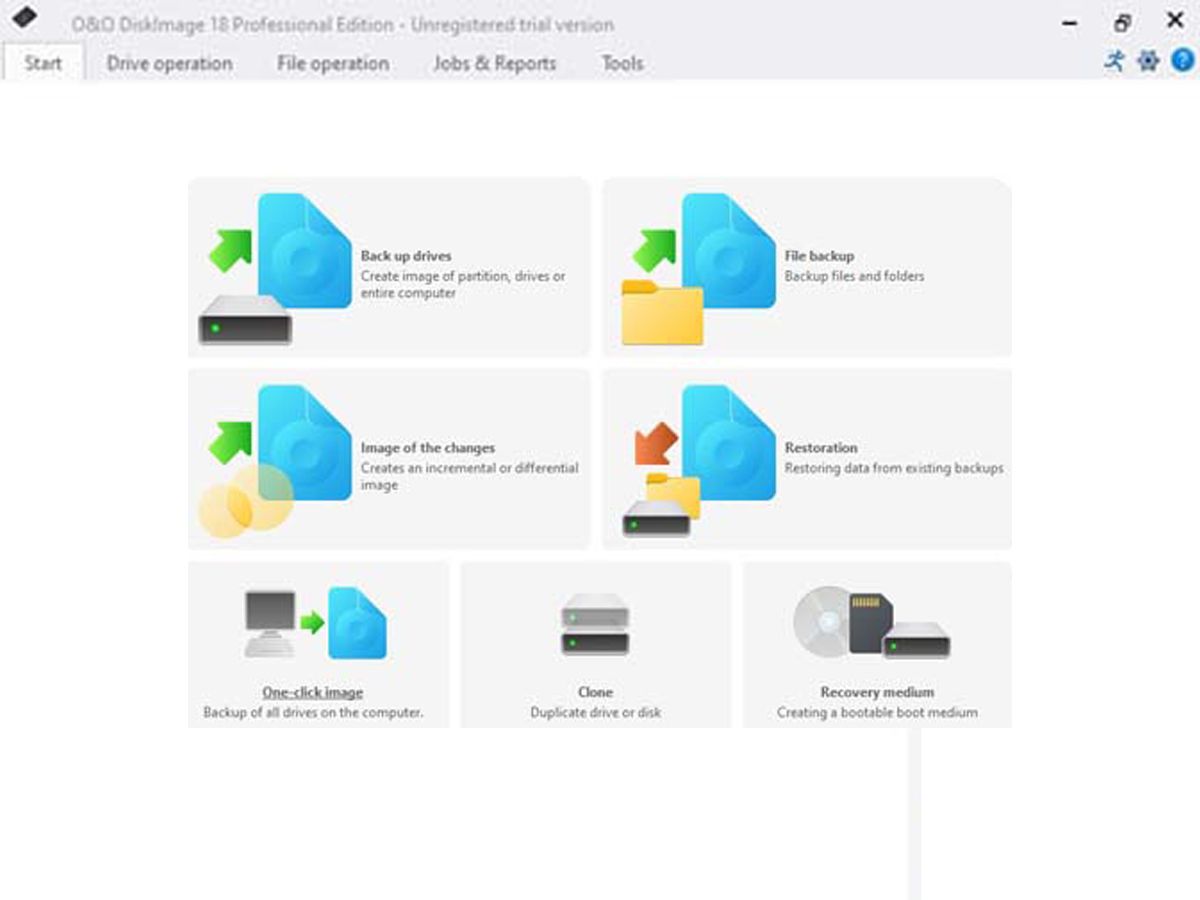Go to Jobs & Reports tab
This screenshot has width=1200, height=900.
click(494, 63)
